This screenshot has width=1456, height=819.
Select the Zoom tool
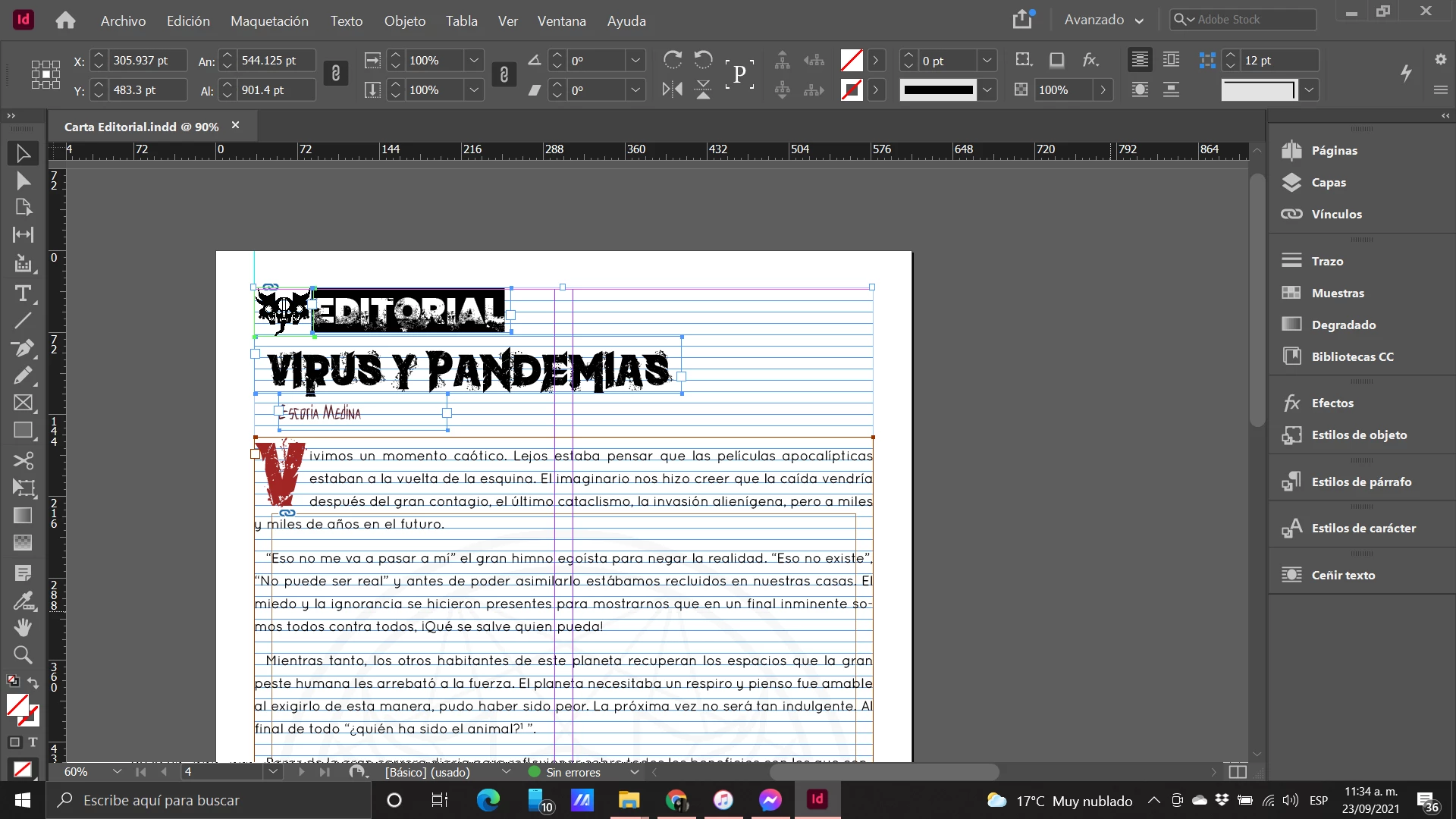pos(23,654)
